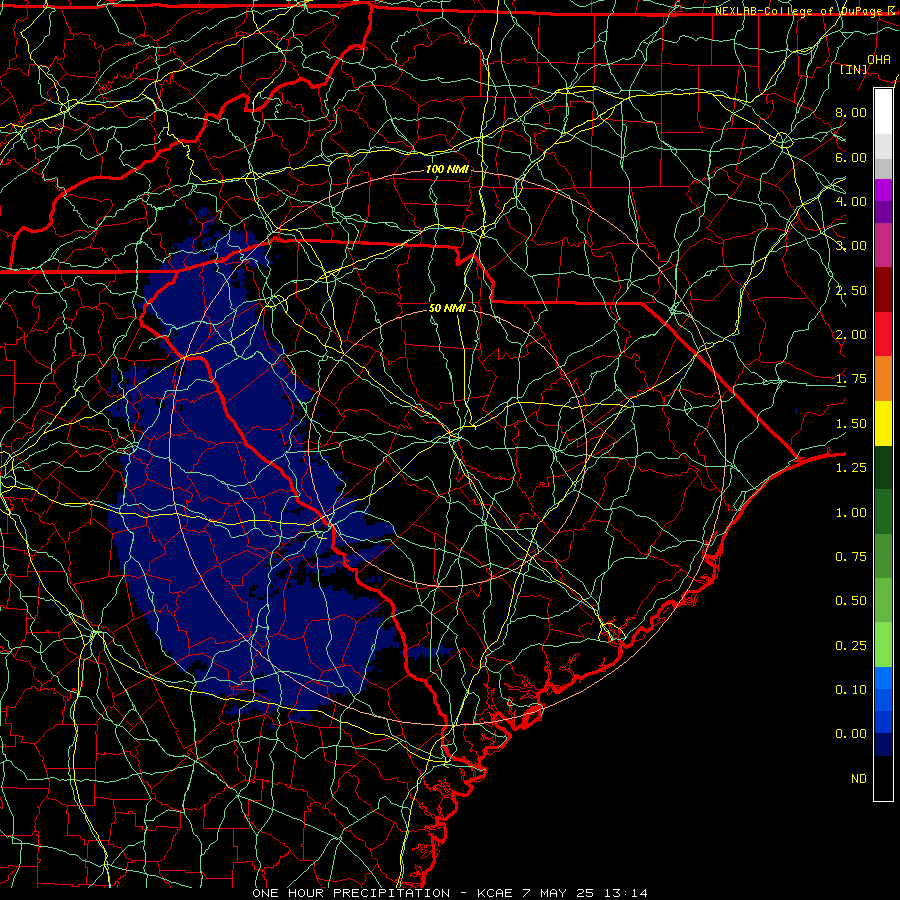Click the 0.10 legend value

pos(851,690)
